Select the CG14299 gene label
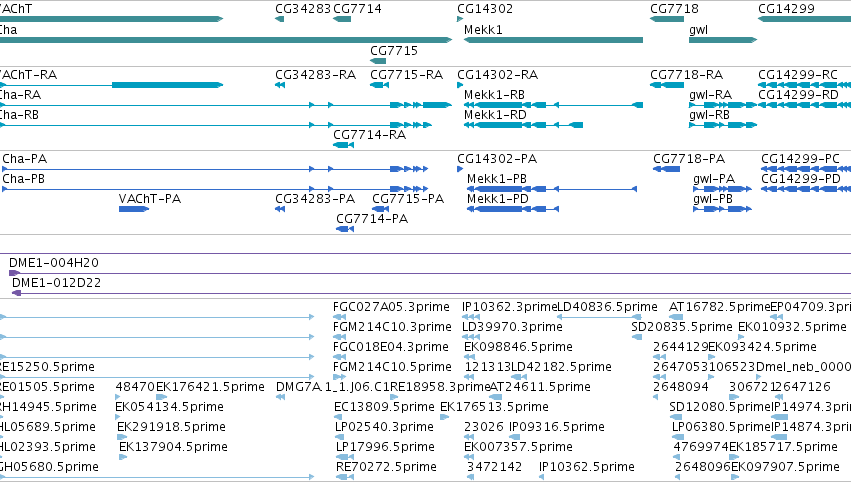Image resolution: width=851 pixels, height=482 pixels. (x=786, y=9)
